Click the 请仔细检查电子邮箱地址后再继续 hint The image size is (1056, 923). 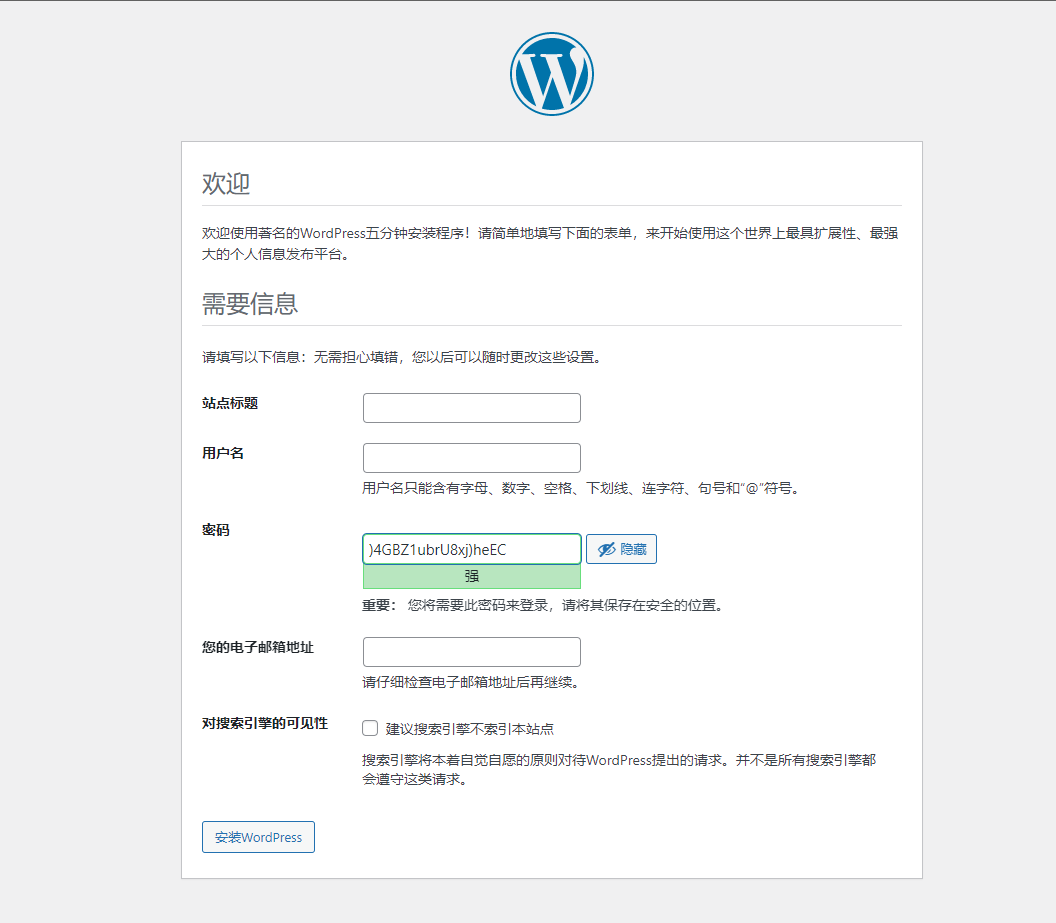coord(471,682)
